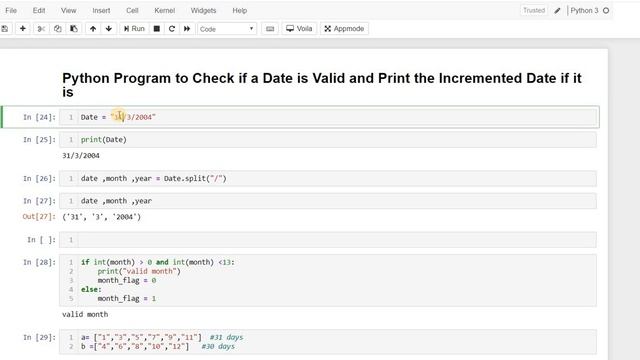Viewport: 640px width, 360px height.
Task: Open the Widgets menu
Action: (203, 11)
